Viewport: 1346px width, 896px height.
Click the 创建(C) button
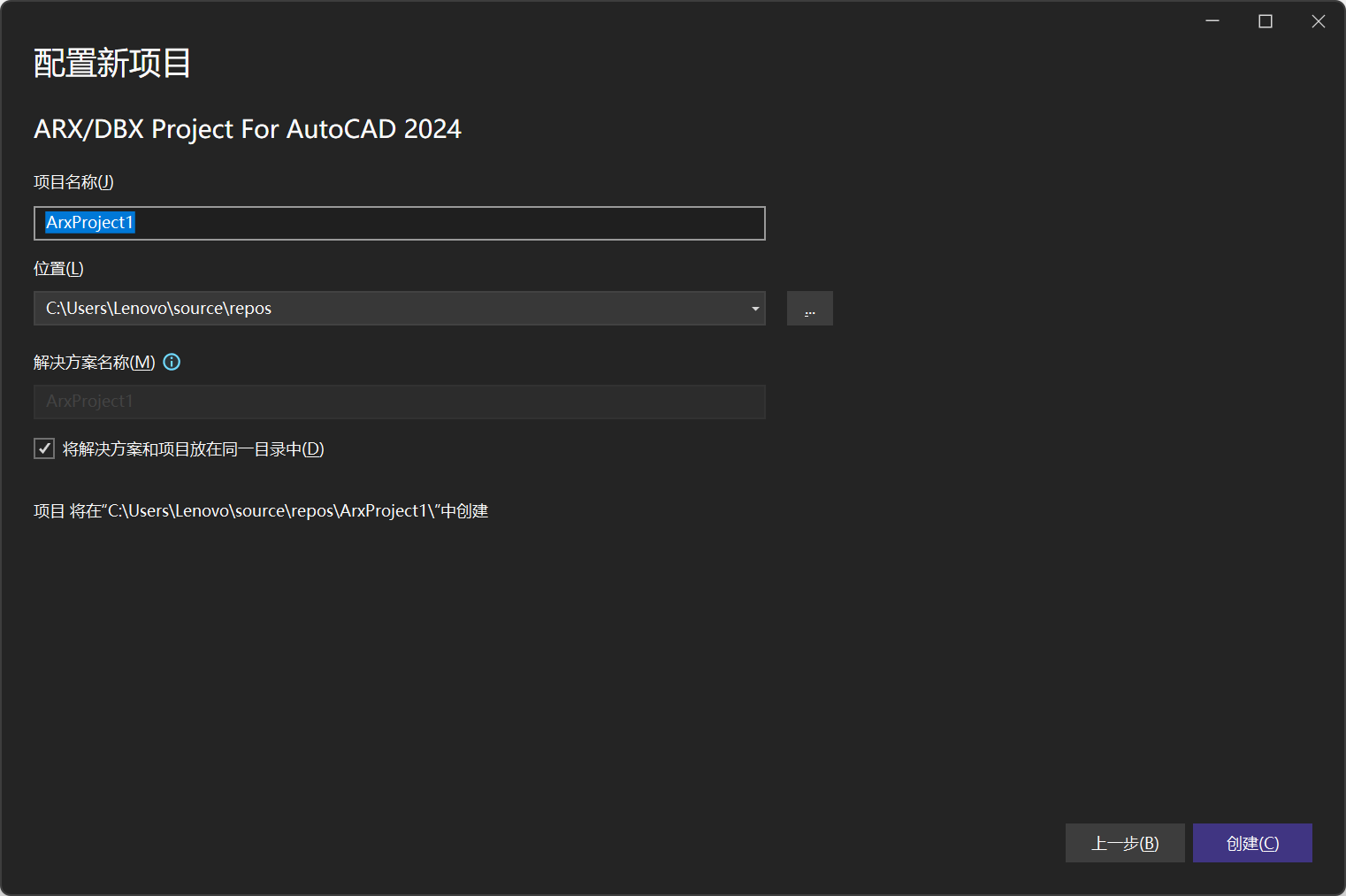pyautogui.click(x=1252, y=843)
